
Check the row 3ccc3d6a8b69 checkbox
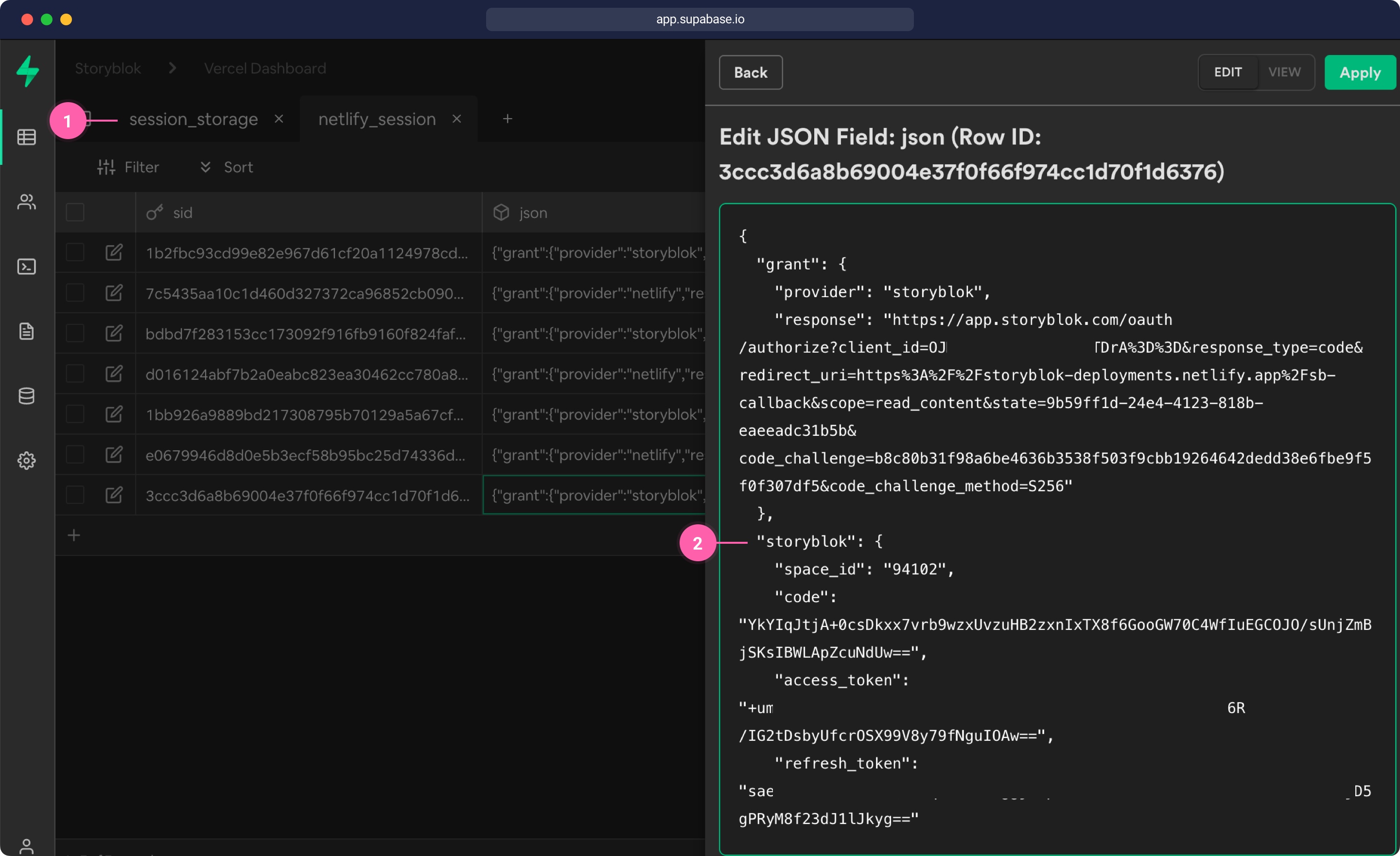[75, 495]
